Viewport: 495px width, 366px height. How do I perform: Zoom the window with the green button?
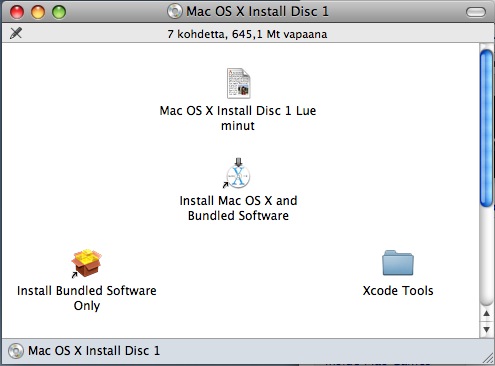tap(59, 12)
